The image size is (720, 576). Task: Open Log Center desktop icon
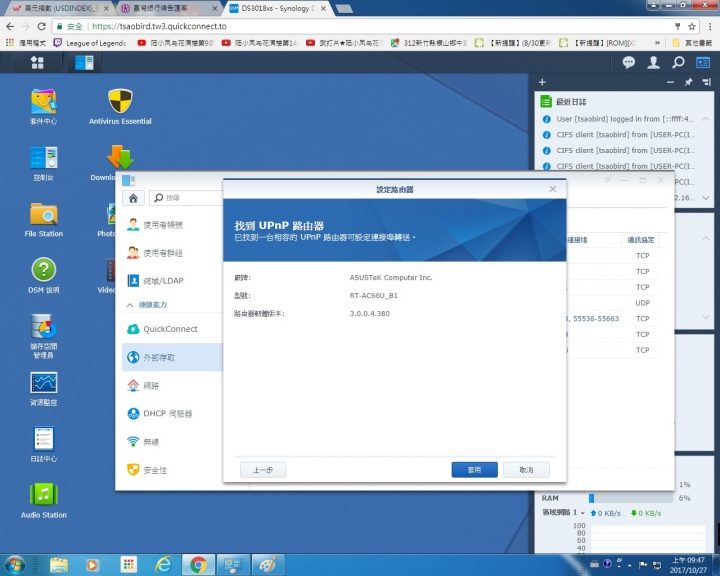pos(43,445)
